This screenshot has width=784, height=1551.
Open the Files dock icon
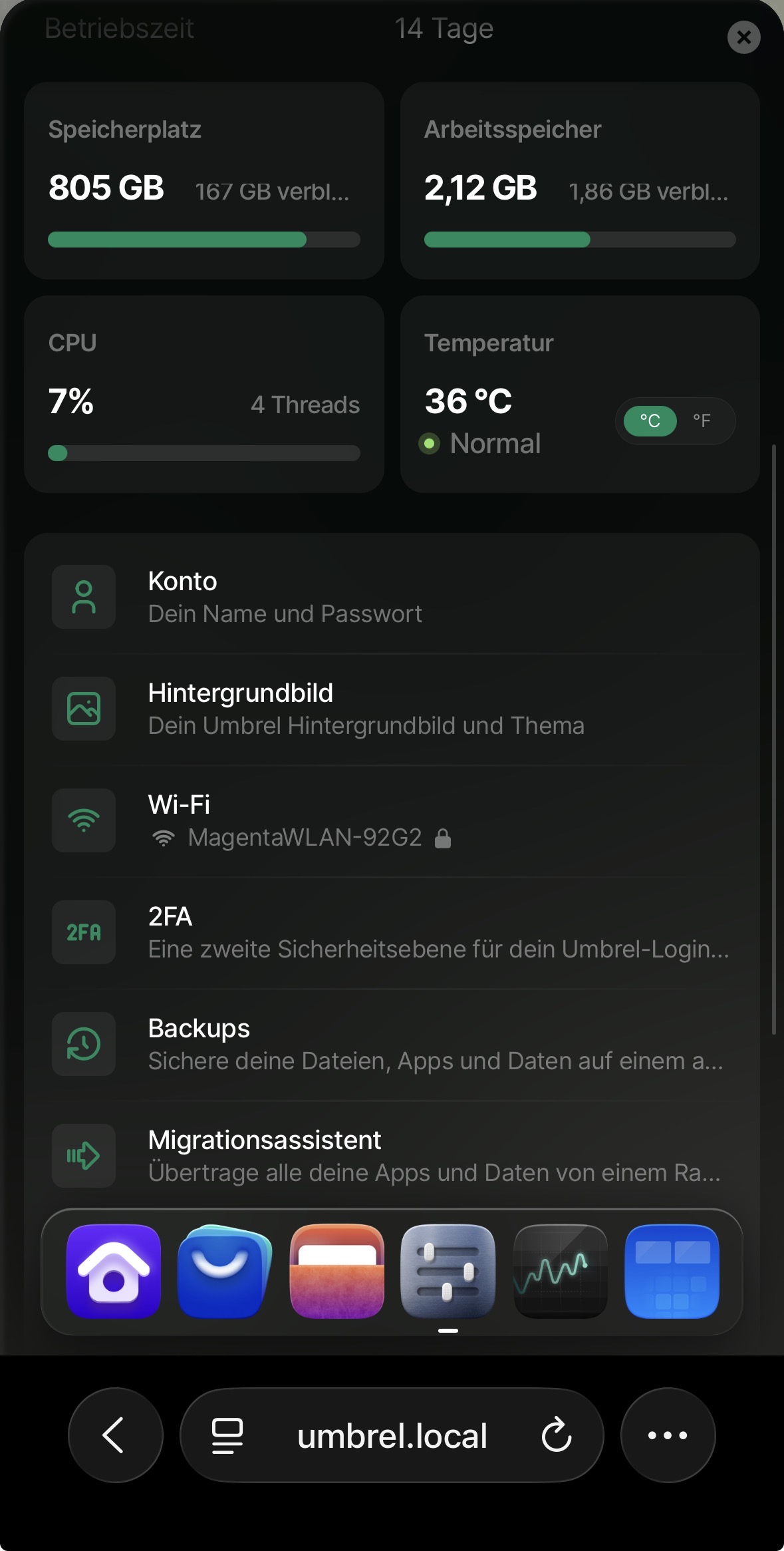337,1271
